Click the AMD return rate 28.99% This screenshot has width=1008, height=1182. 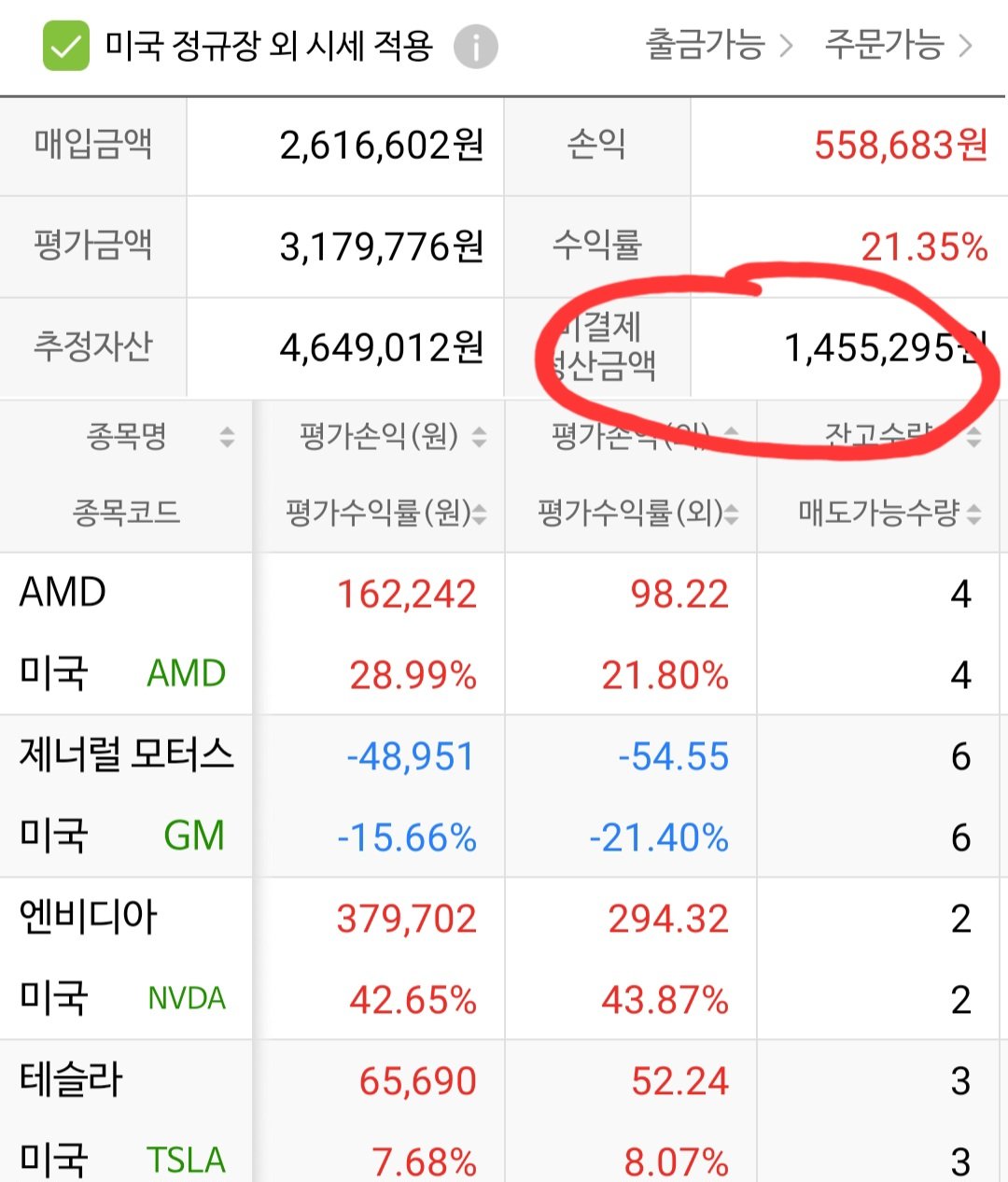click(413, 675)
